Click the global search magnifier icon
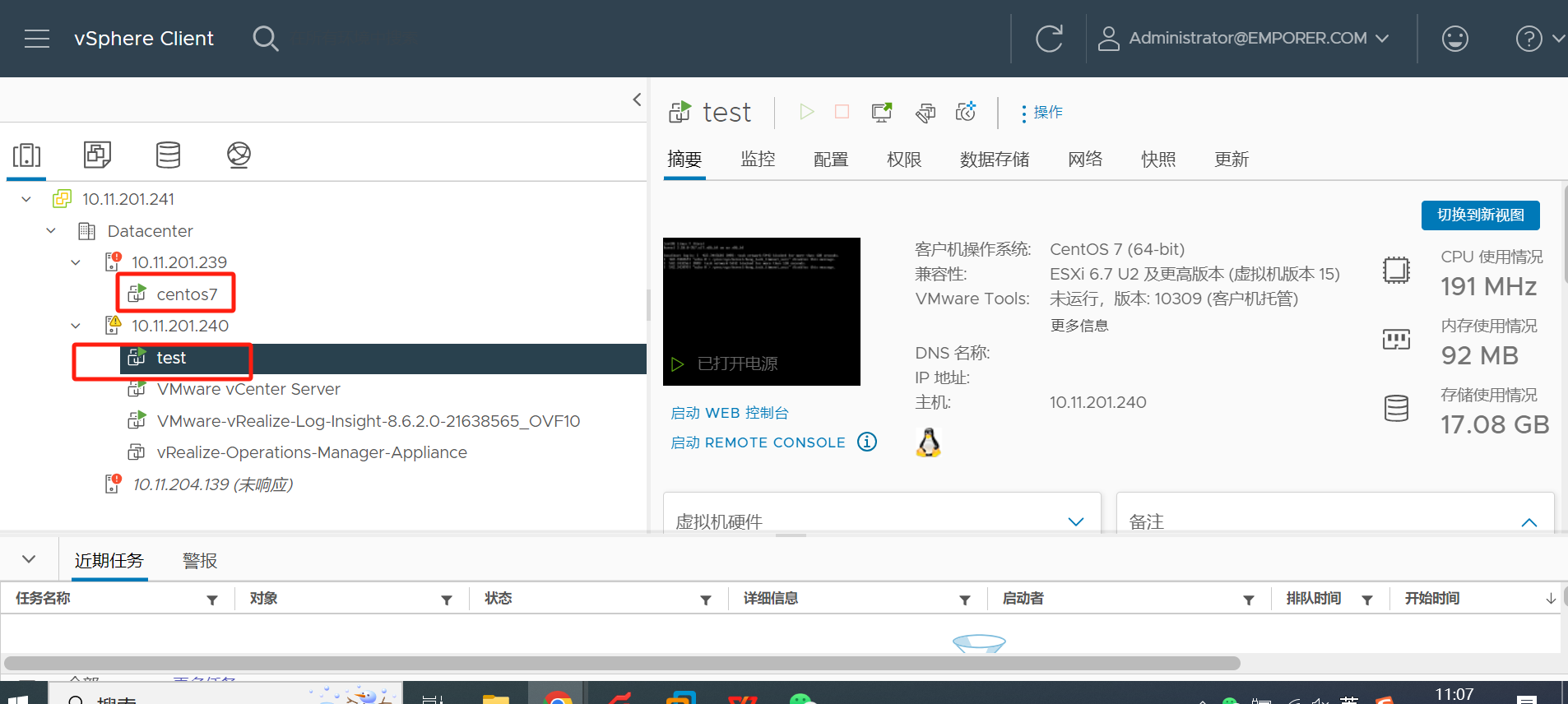 click(265, 39)
